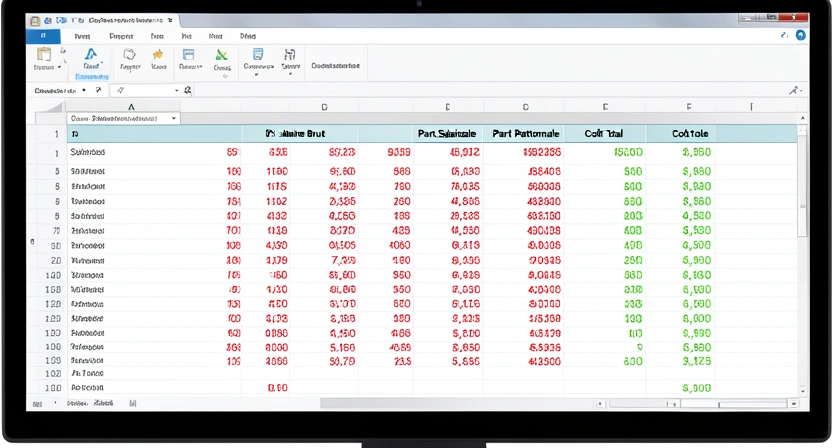Click the person search icon after the formula field
The width and height of the screenshot is (832, 448).
click(x=188, y=90)
